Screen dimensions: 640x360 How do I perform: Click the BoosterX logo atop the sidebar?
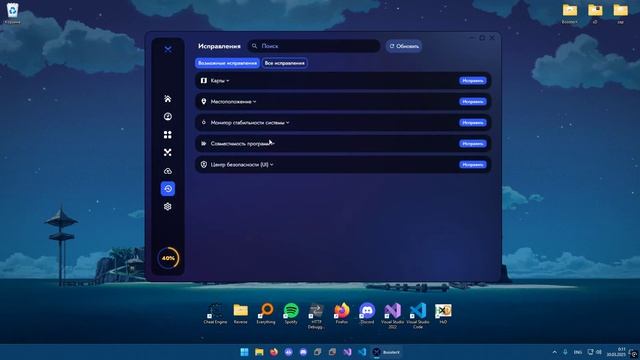[x=168, y=49]
